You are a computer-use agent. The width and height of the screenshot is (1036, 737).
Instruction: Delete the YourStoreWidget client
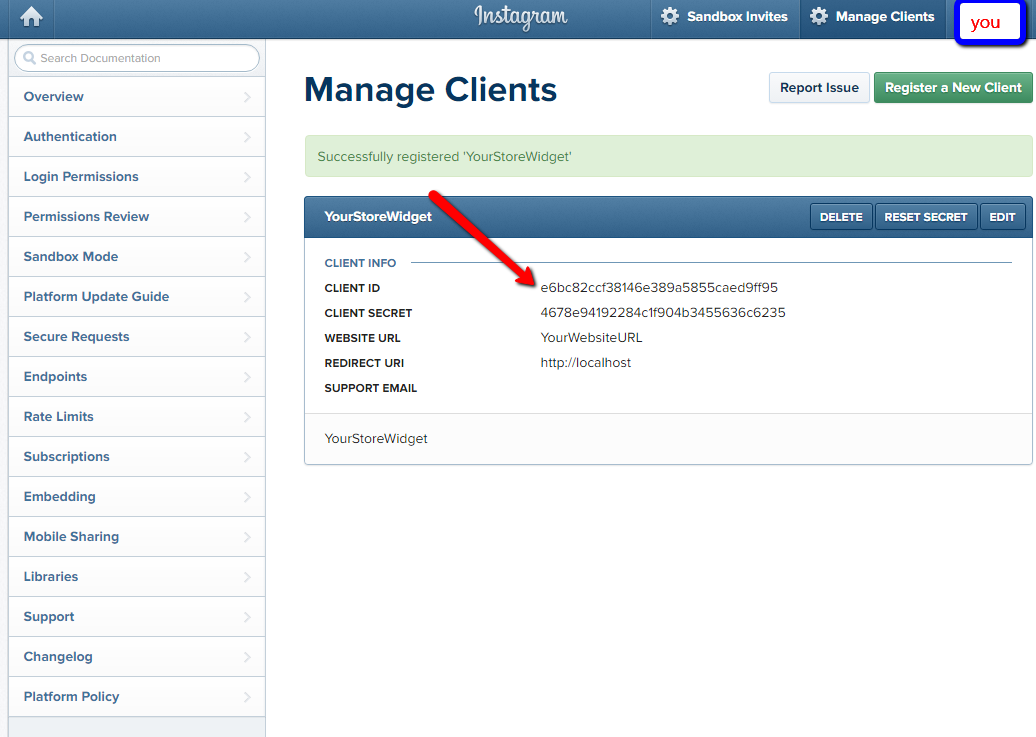click(x=841, y=217)
